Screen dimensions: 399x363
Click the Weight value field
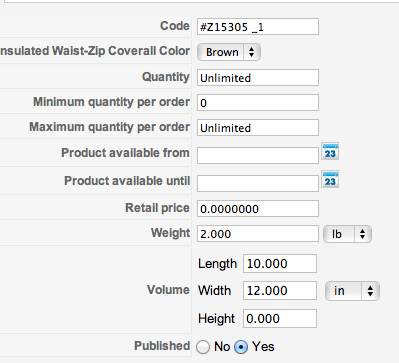(x=258, y=234)
